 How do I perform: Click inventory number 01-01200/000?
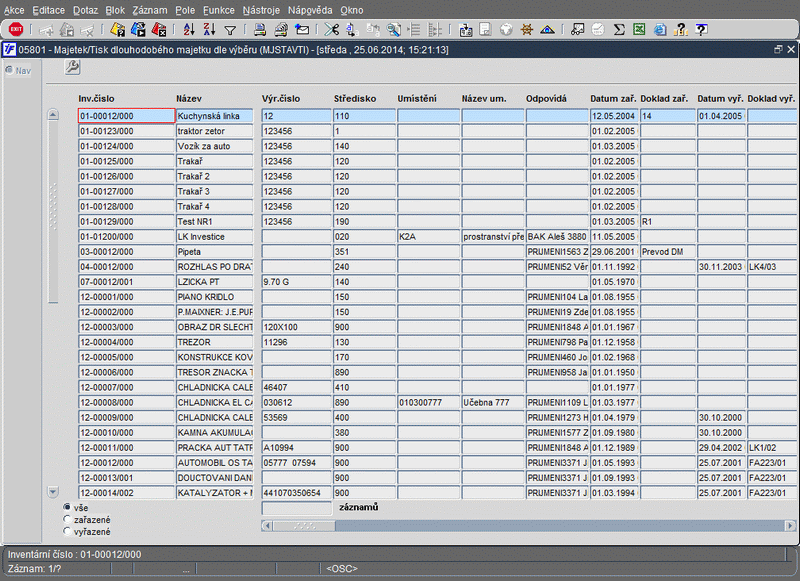pyautogui.click(x=127, y=237)
